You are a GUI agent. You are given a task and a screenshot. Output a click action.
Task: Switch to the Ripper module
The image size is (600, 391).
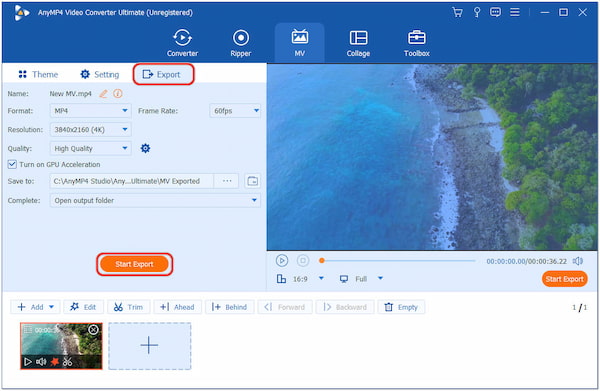(241, 43)
